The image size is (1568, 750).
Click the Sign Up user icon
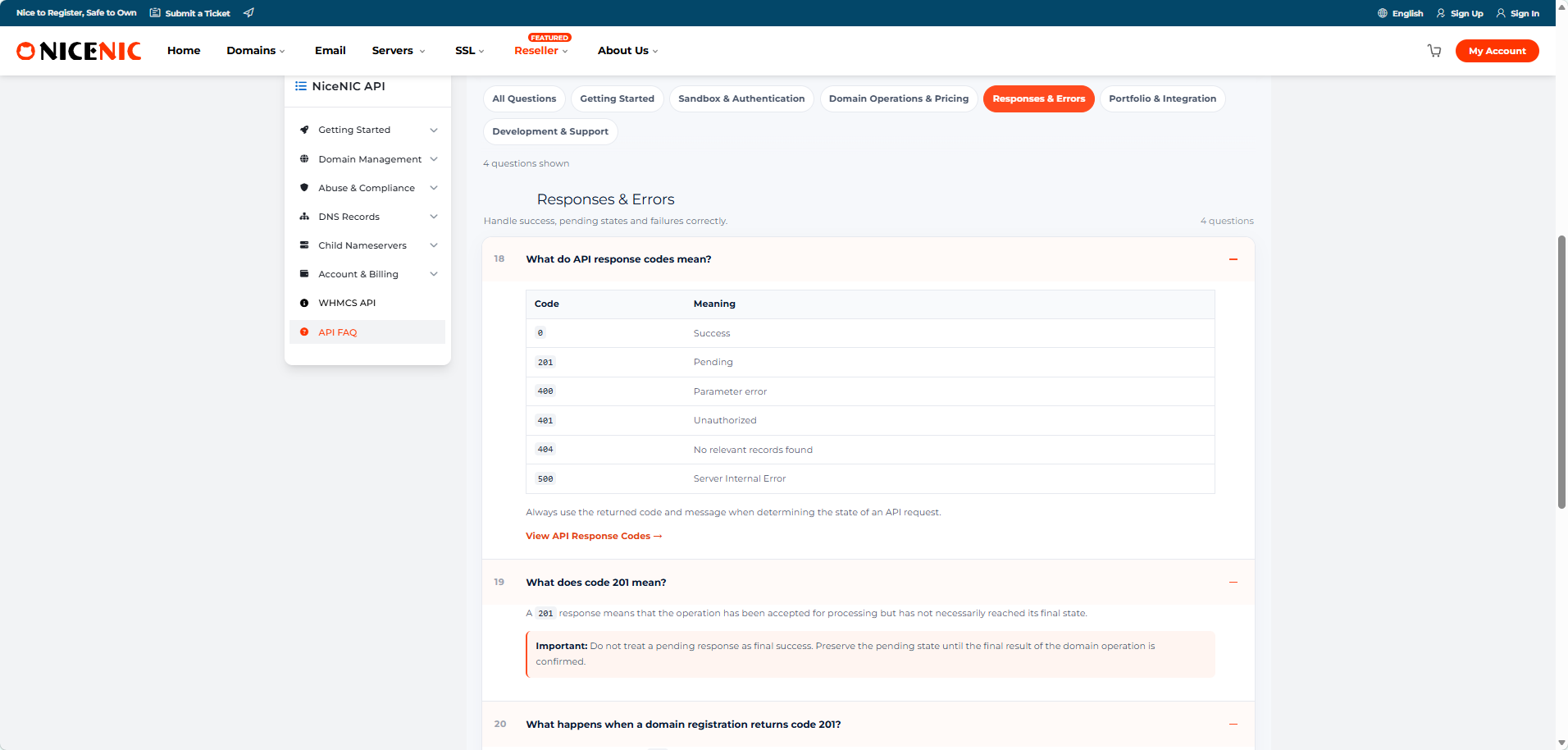1441,13
